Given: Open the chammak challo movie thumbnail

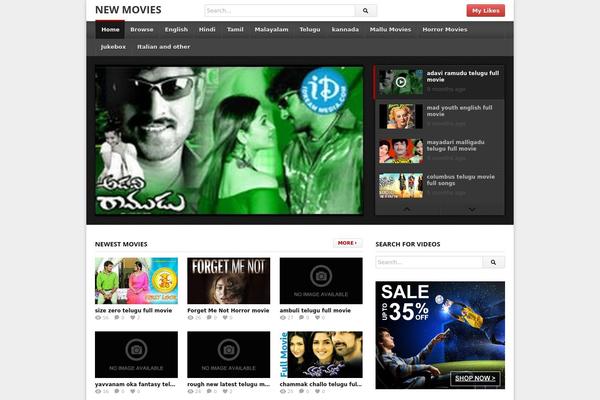Looking at the screenshot, I should 321,354.
